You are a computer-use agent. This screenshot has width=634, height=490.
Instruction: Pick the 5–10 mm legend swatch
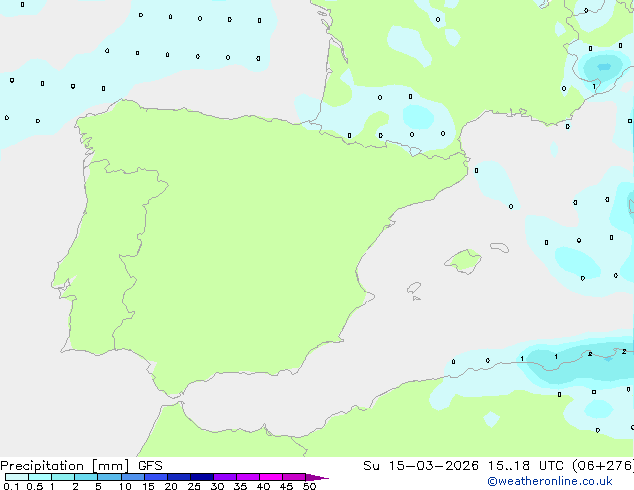(109, 477)
